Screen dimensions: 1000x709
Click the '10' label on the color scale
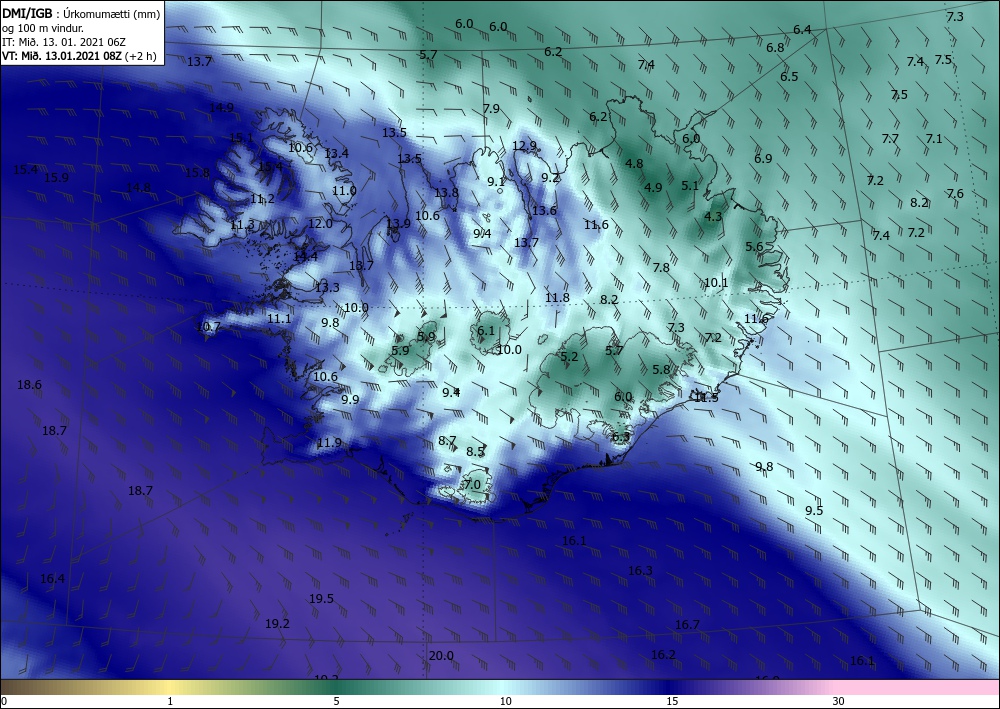click(x=505, y=701)
